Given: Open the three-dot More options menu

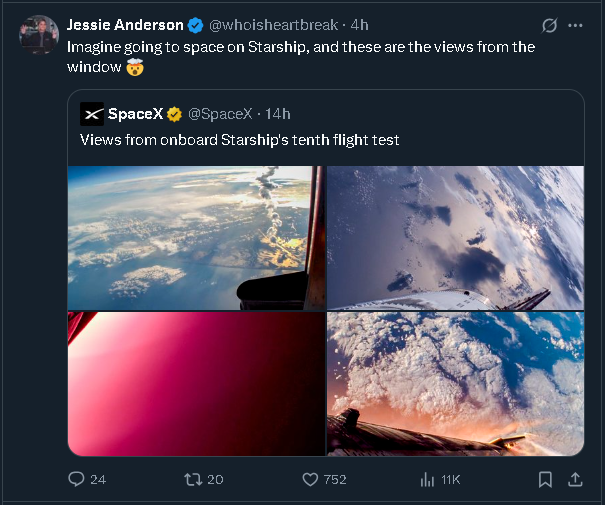Looking at the screenshot, I should coord(575,25).
